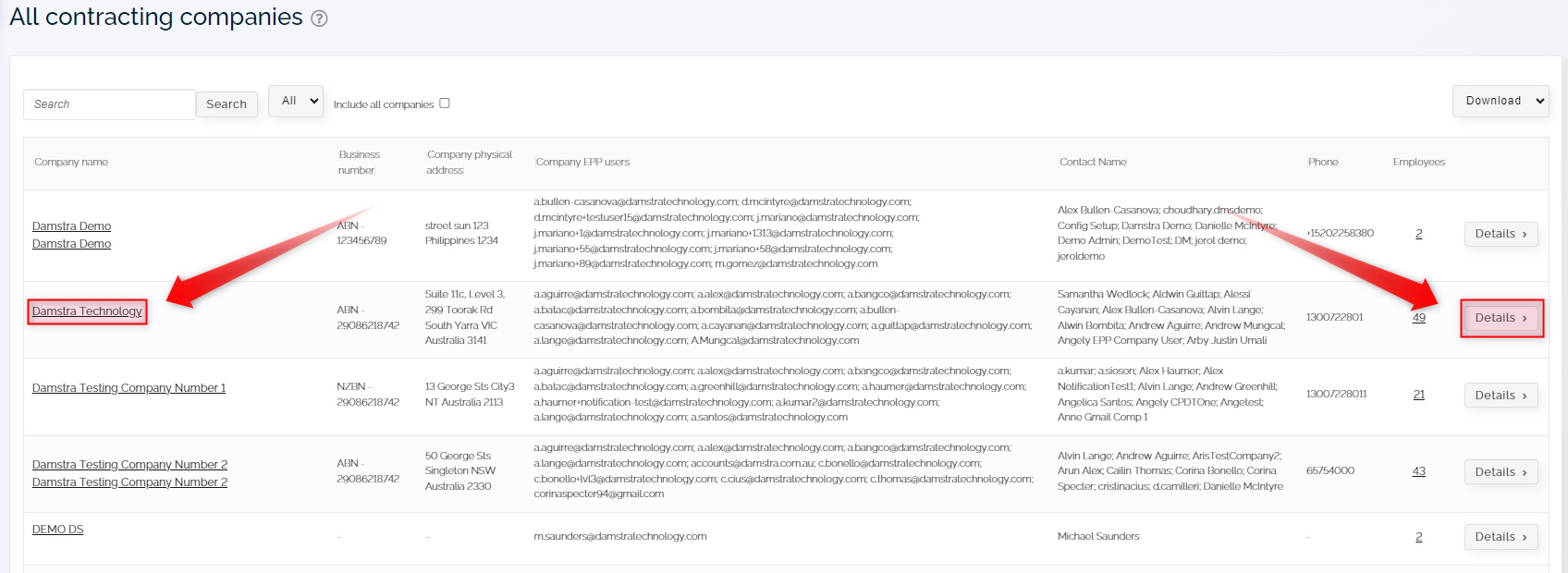This screenshot has width=1568, height=573.
Task: View Details for Damstra Technology row
Action: point(1501,318)
